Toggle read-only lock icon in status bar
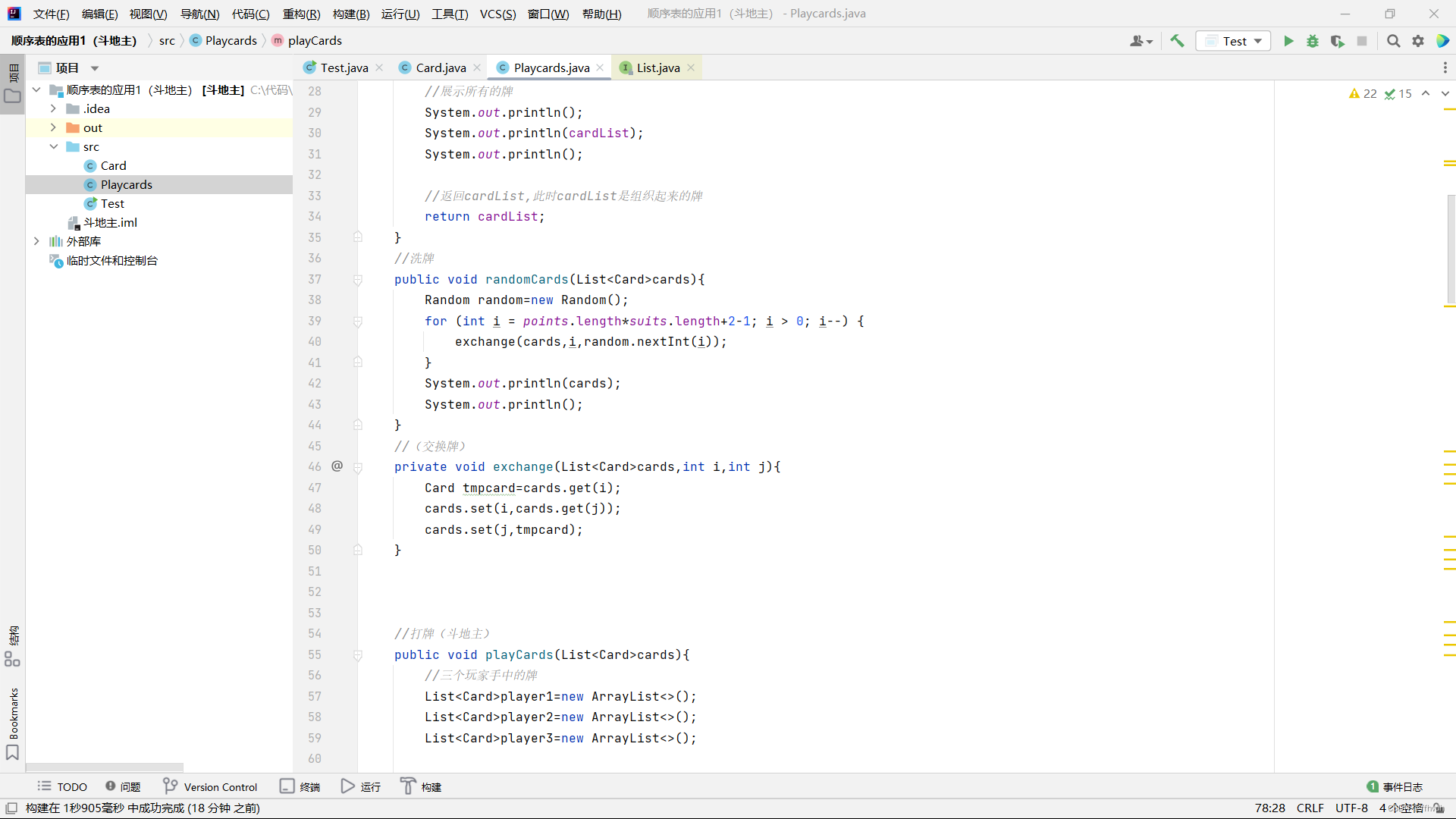1456x819 pixels. (1439, 808)
